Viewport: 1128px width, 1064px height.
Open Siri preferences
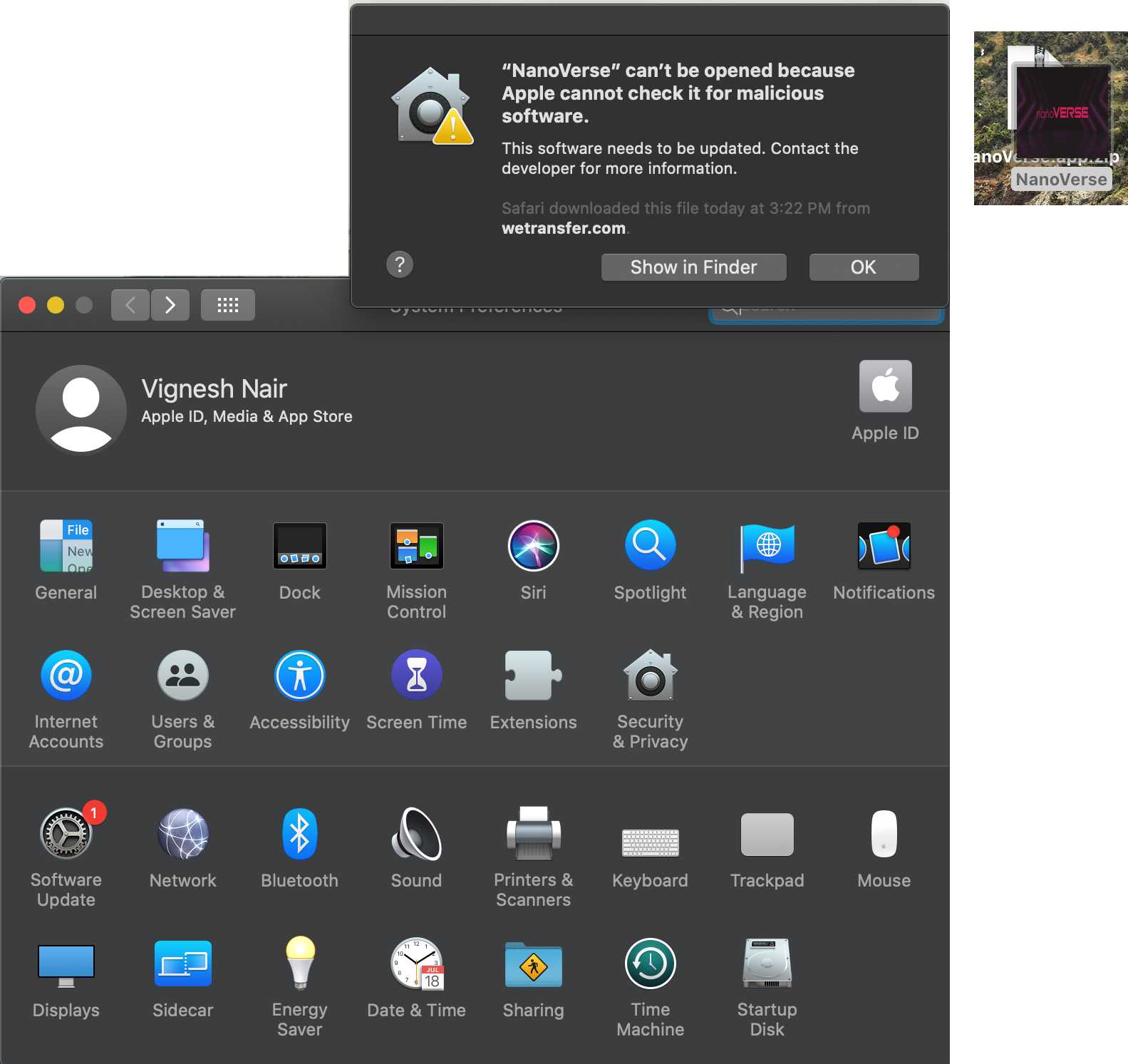(533, 546)
